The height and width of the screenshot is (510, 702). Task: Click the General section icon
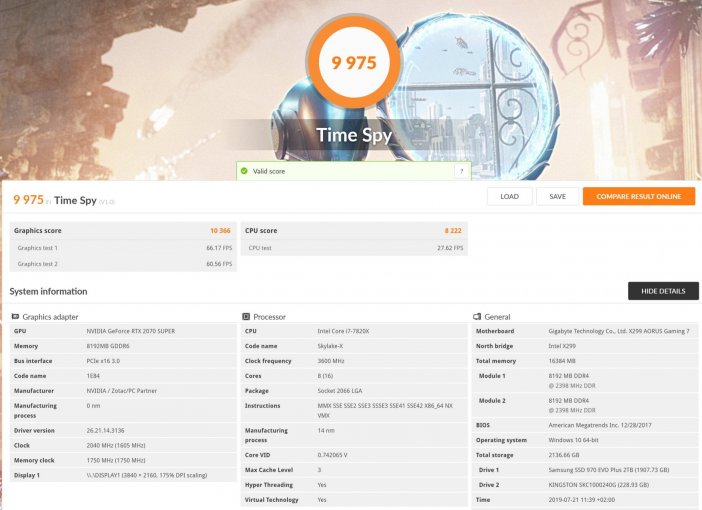point(477,317)
